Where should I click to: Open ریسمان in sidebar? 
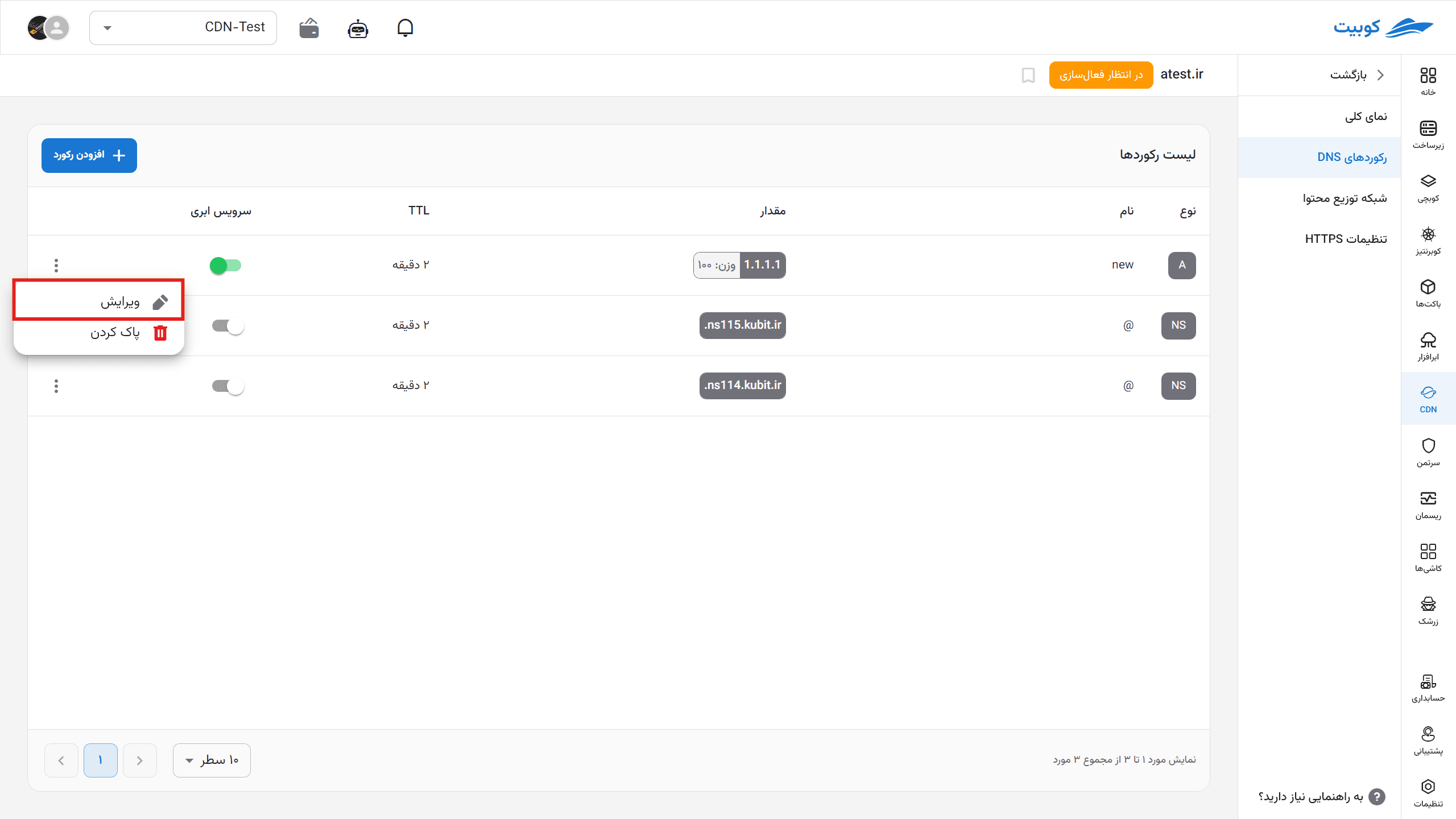[x=1428, y=504]
